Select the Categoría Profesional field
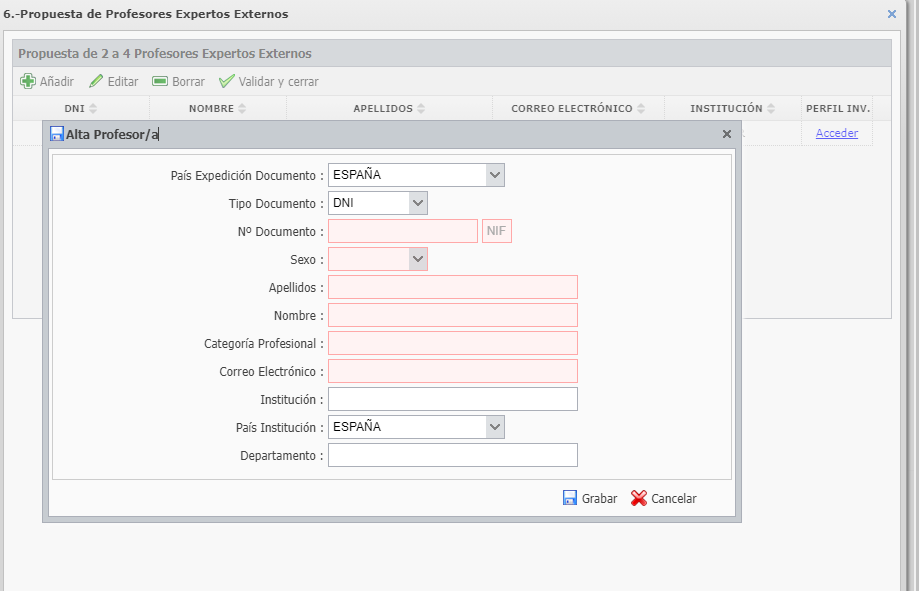 453,343
